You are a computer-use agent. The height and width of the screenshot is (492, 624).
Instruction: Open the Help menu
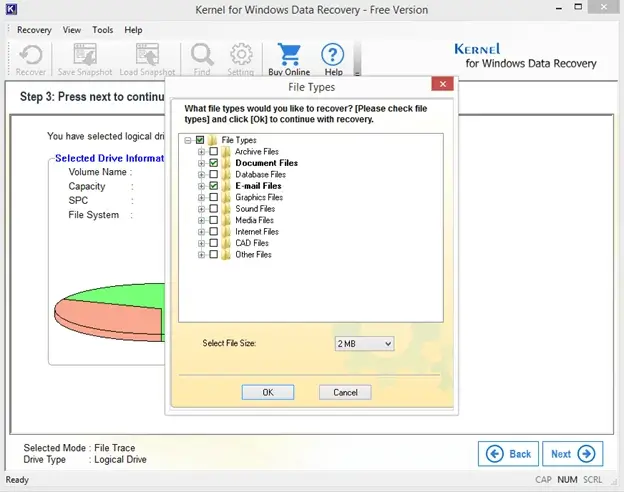coord(133,30)
